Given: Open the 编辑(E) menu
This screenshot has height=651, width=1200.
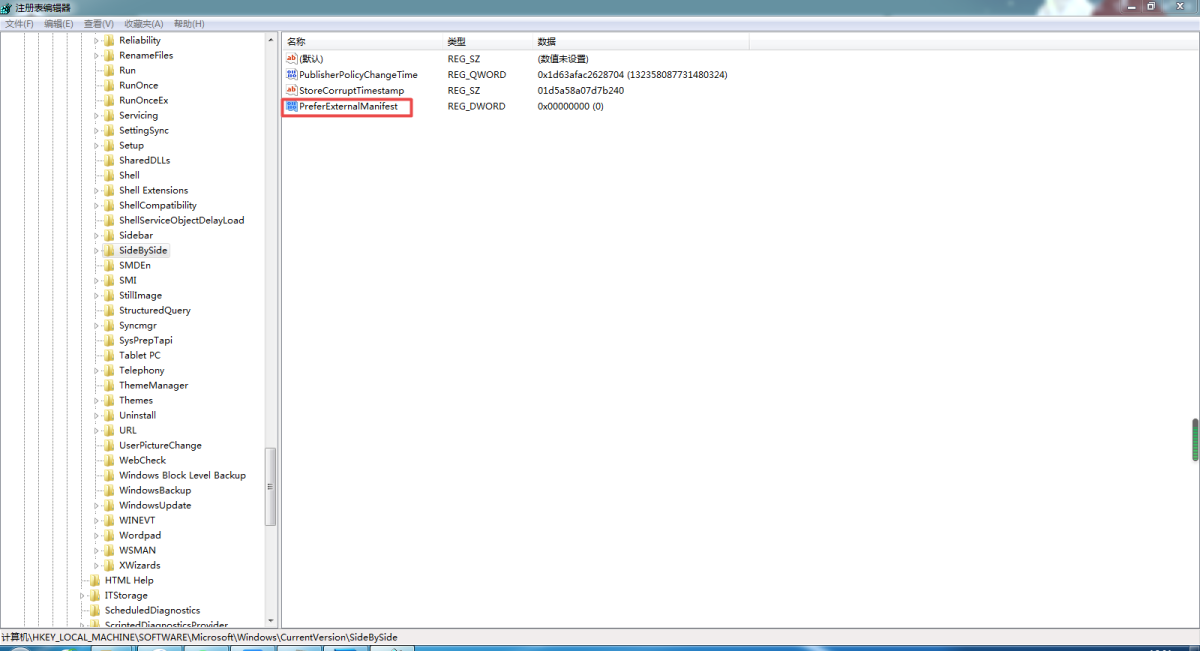Looking at the screenshot, I should click(59, 23).
